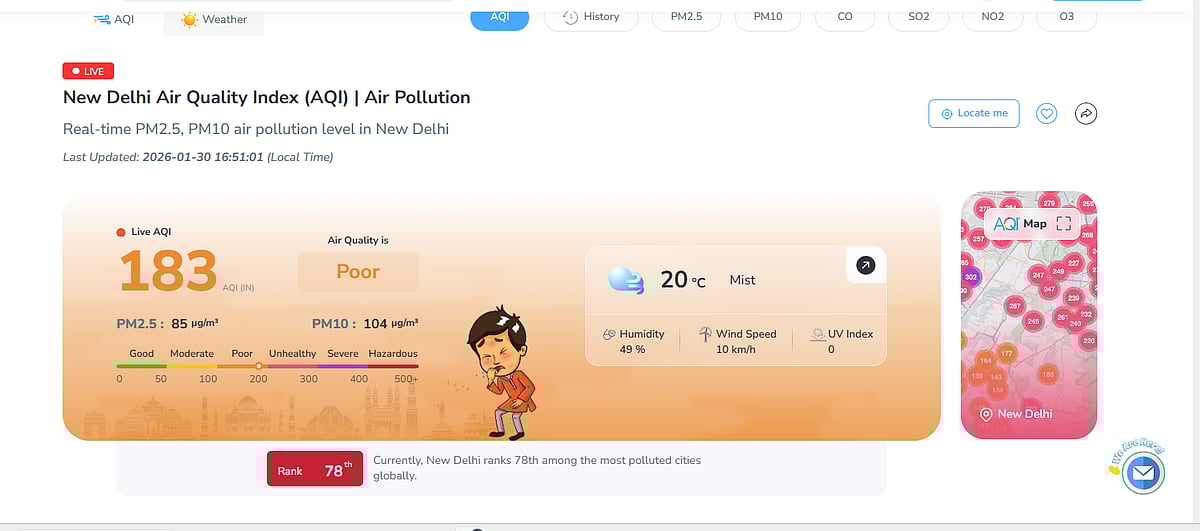The height and width of the screenshot is (531, 1200).
Task: Click the mail chat bubble icon
Action: [1143, 473]
